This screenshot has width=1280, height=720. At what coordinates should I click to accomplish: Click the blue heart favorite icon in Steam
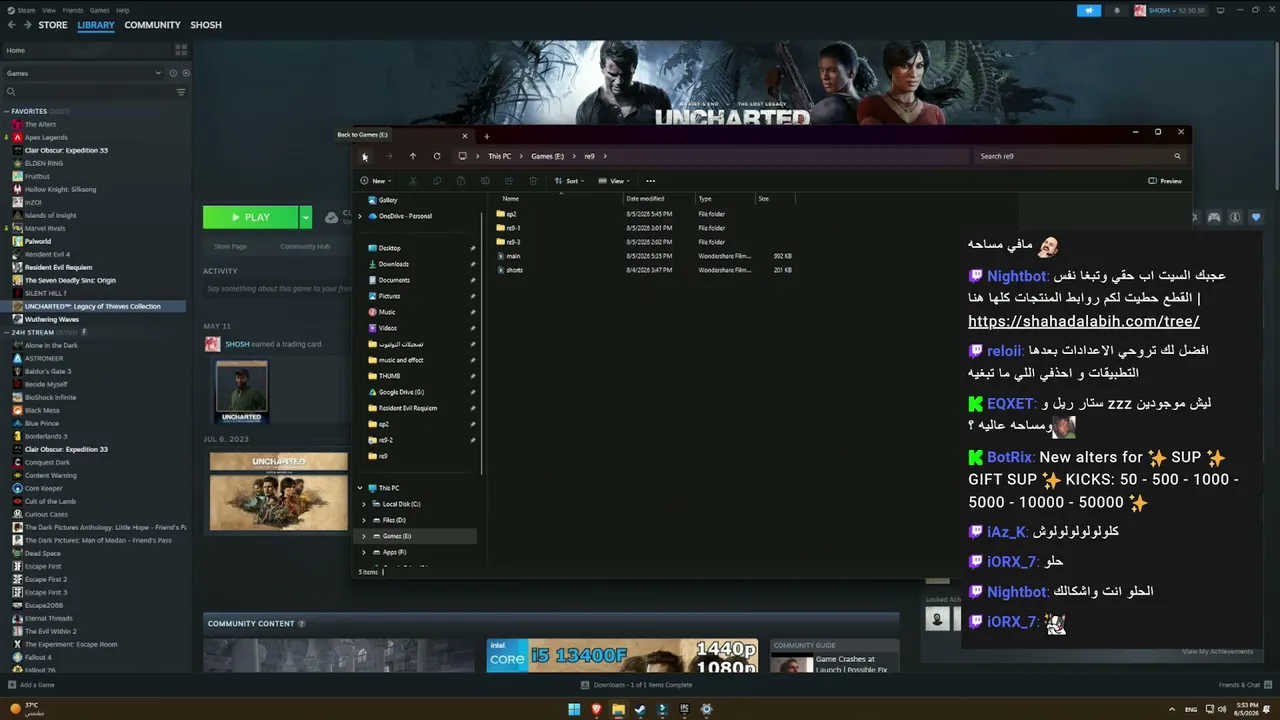click(x=1256, y=217)
